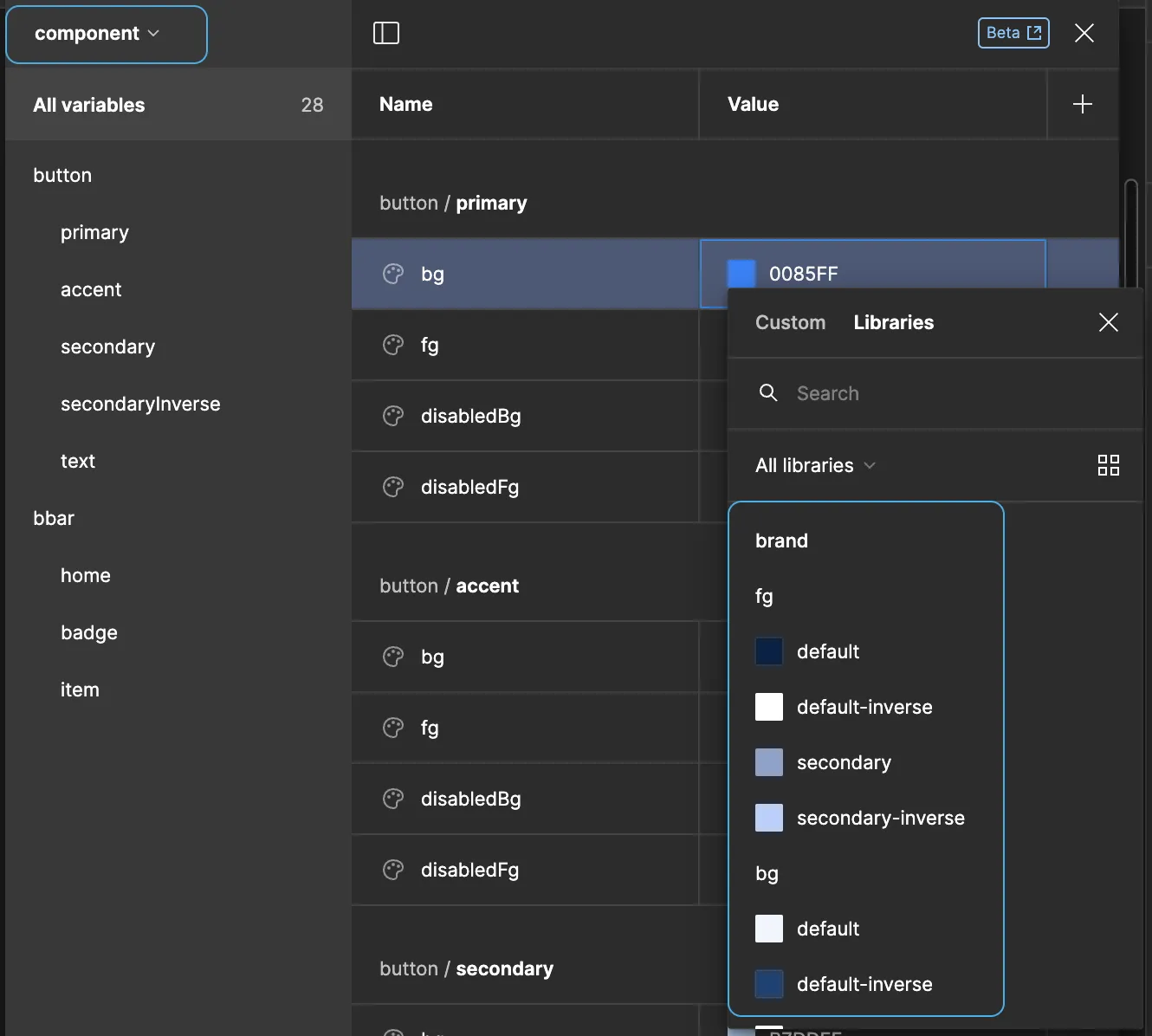Open the component collection dropdown
This screenshot has height=1036, width=1152.
(106, 35)
